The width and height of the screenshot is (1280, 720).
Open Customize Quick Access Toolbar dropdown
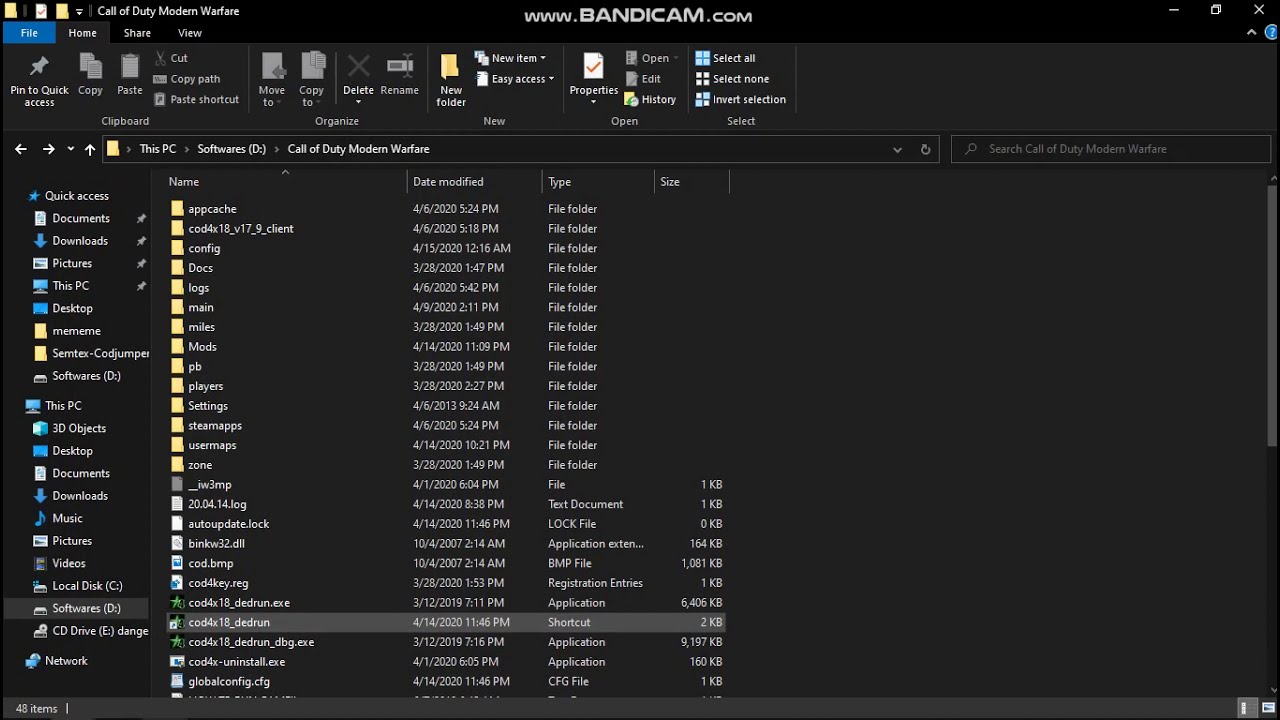click(79, 11)
